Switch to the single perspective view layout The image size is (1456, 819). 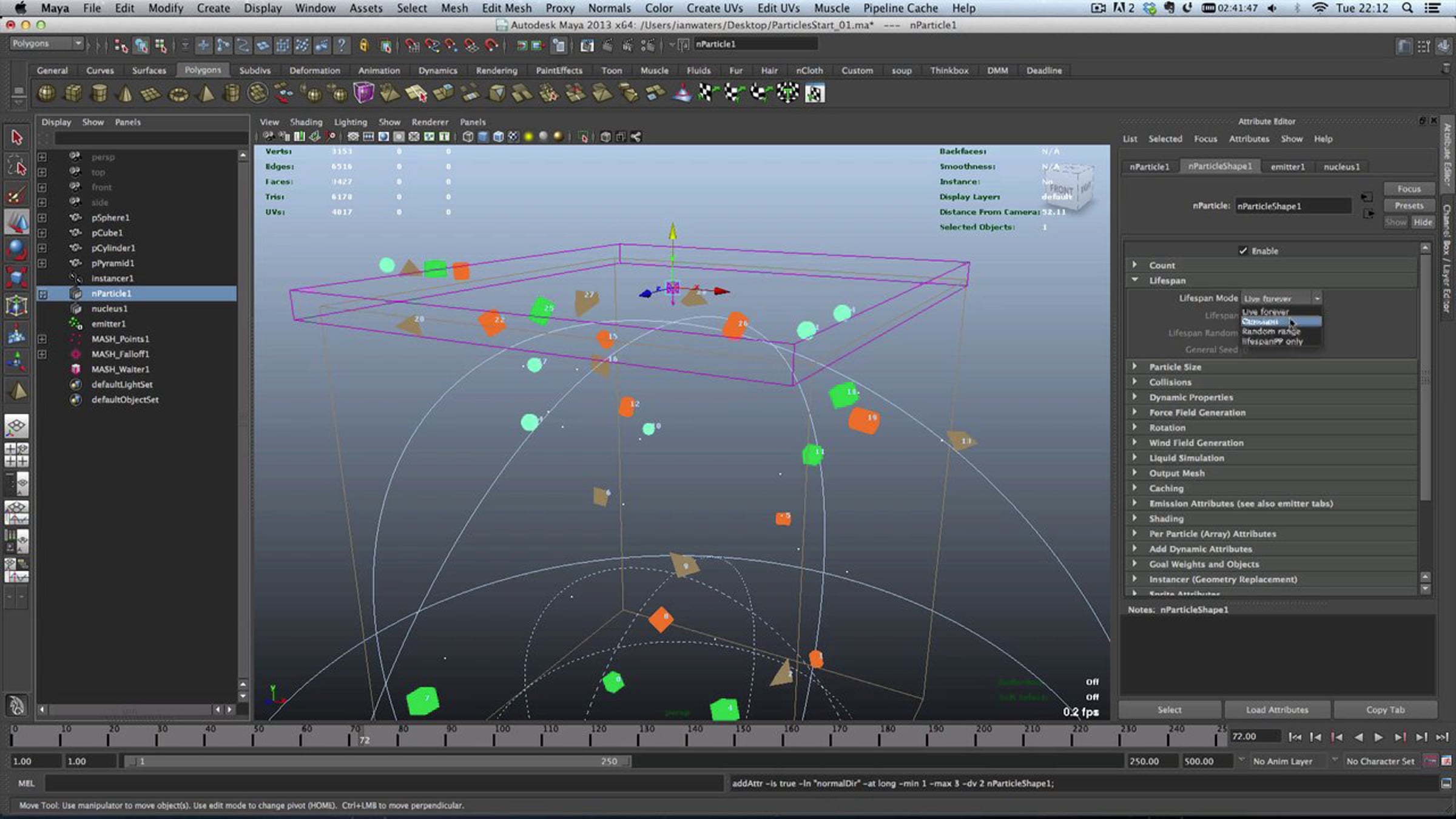coord(17,426)
